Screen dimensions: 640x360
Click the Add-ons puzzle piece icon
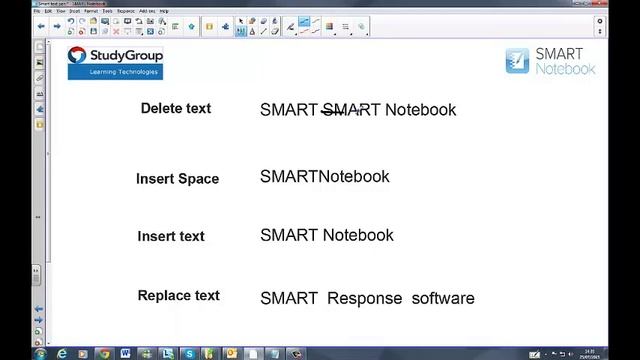pos(225,27)
